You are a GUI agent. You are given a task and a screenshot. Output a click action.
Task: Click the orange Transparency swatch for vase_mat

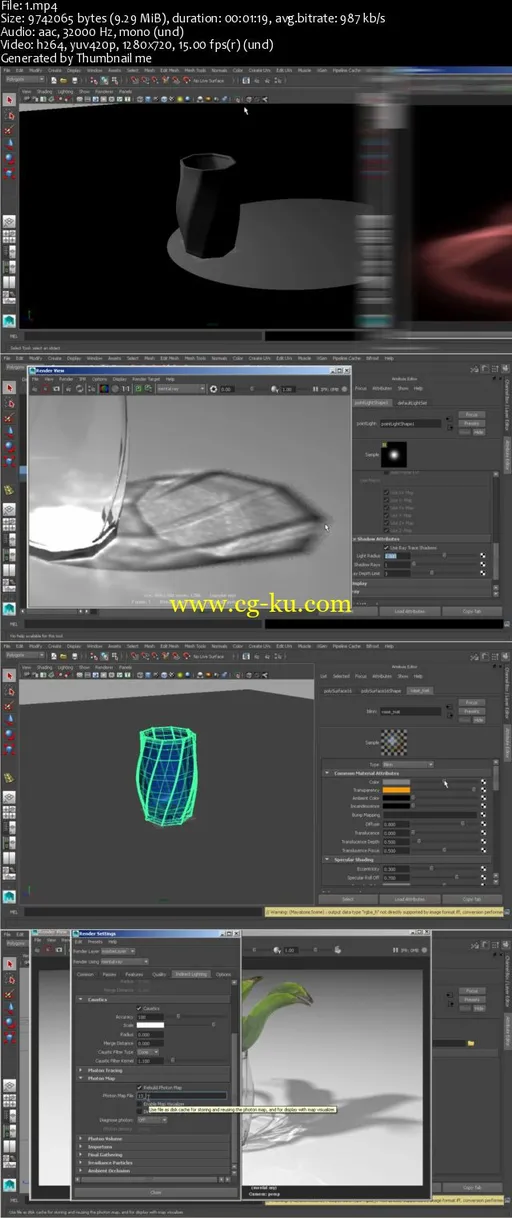398,790
